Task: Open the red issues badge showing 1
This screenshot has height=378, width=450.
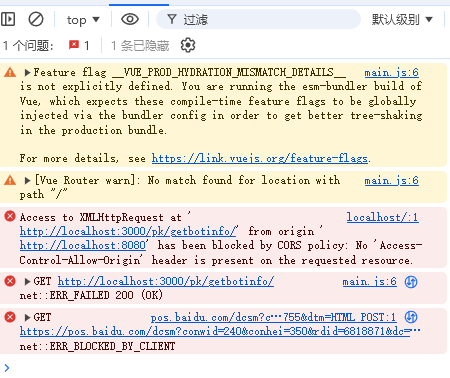Action: tap(79, 45)
